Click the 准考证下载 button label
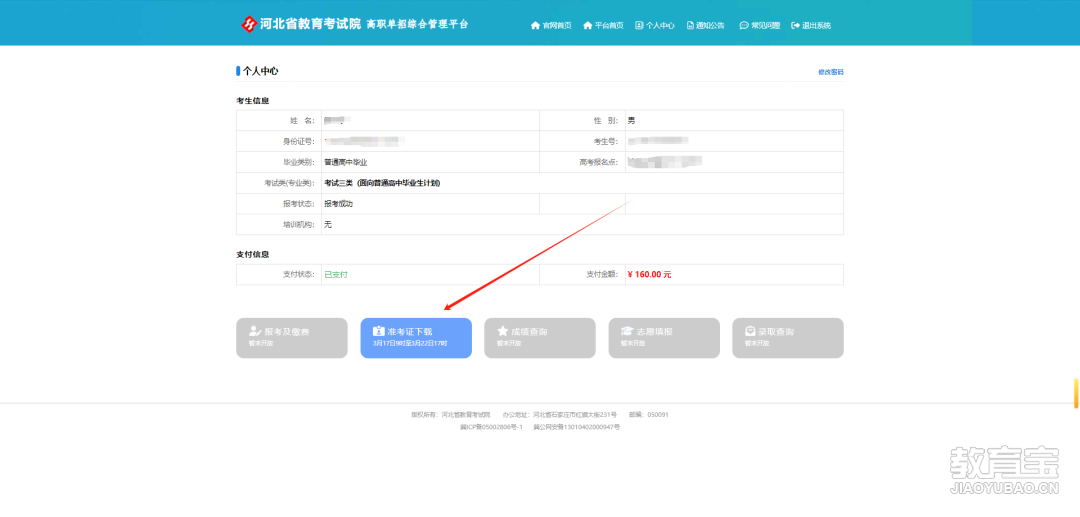 410,332
